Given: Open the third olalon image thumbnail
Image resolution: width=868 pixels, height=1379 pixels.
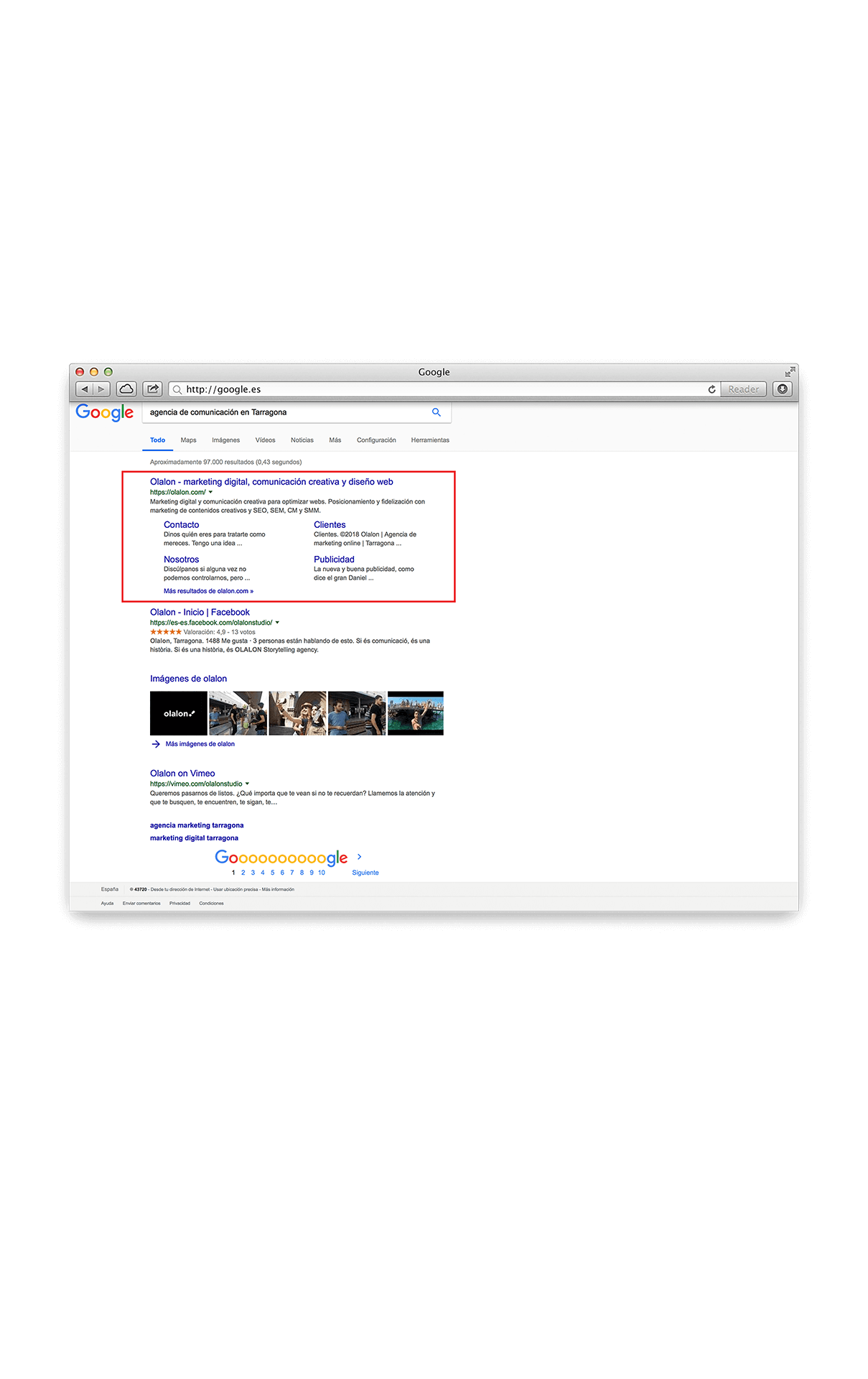Looking at the screenshot, I should click(x=297, y=713).
